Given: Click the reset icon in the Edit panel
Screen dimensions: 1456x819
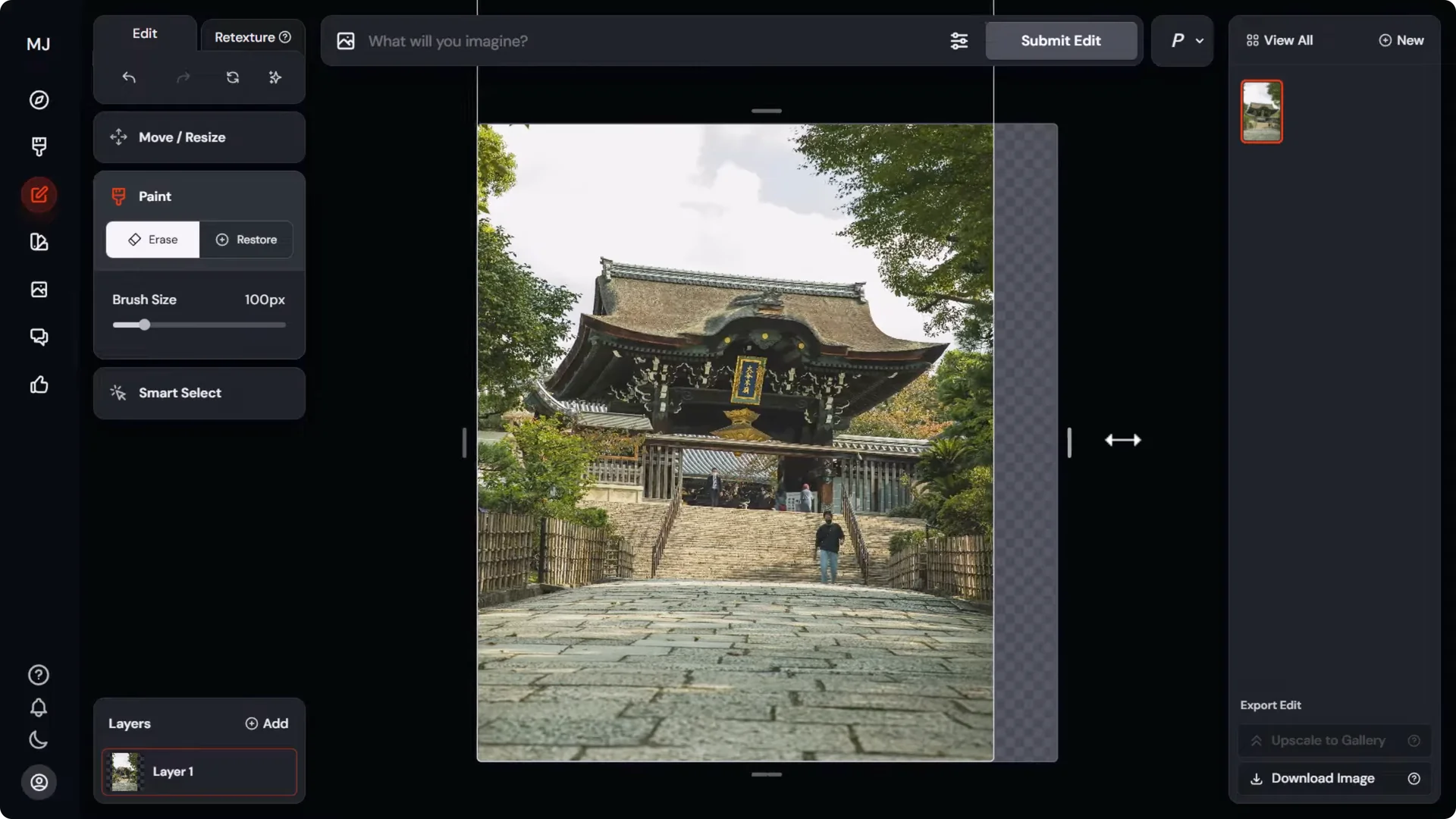Looking at the screenshot, I should click(x=233, y=77).
